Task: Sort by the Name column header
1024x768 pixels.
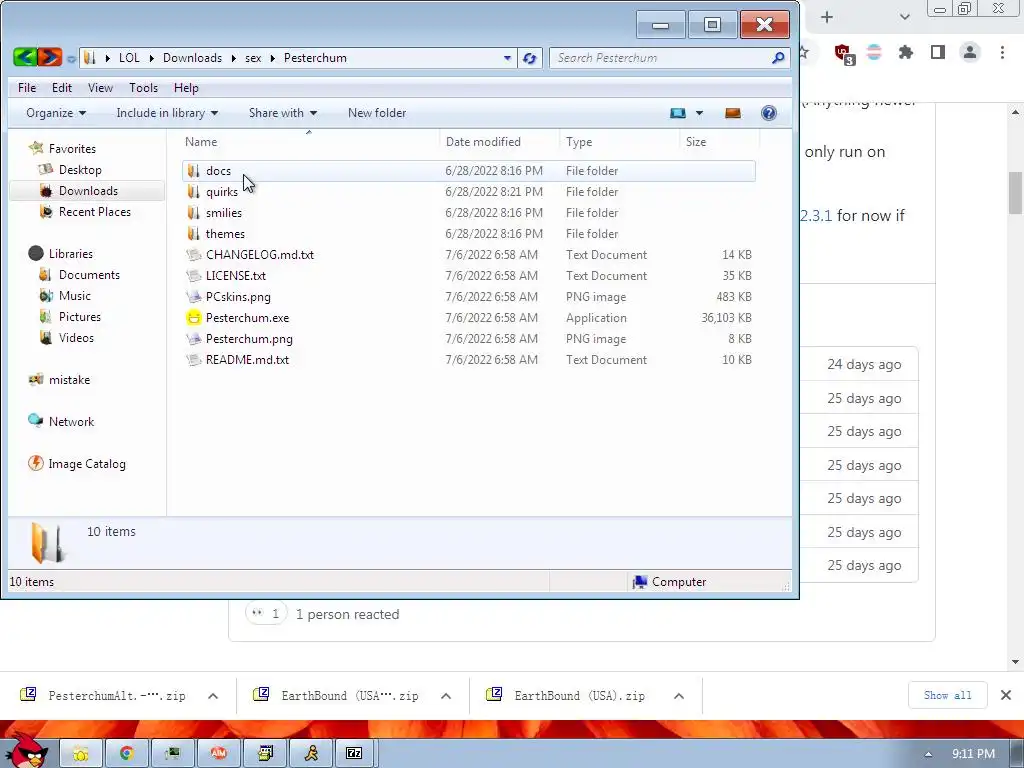Action: click(x=310, y=142)
